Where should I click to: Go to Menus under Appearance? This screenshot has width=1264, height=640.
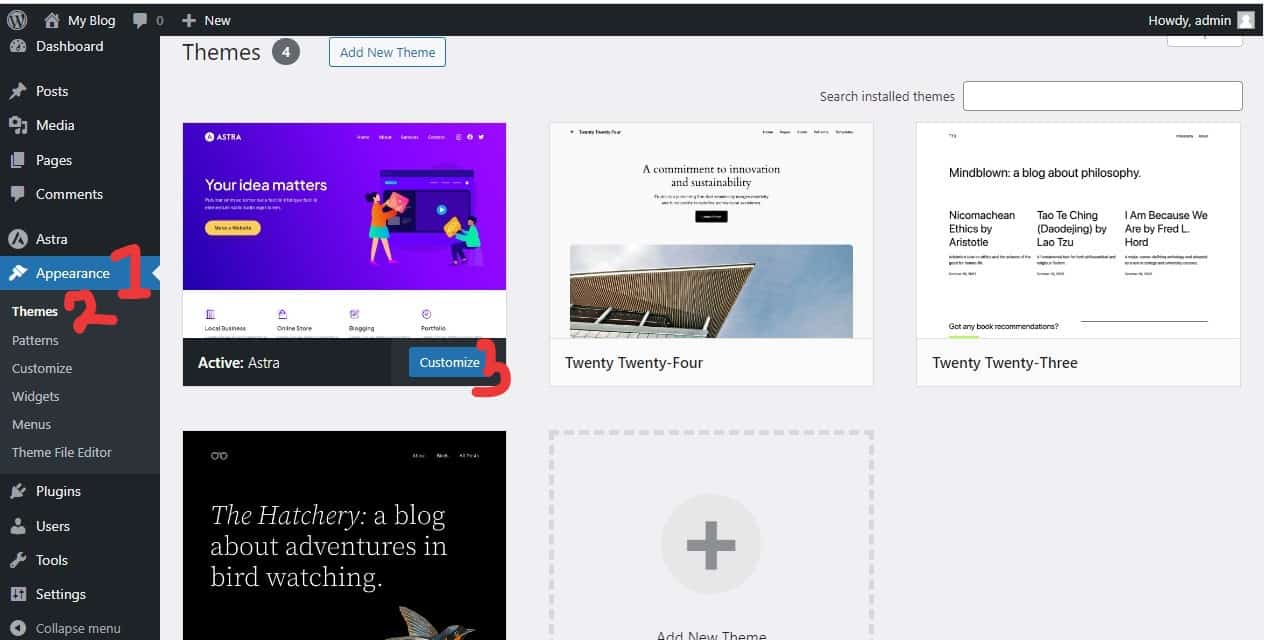[x=31, y=424]
